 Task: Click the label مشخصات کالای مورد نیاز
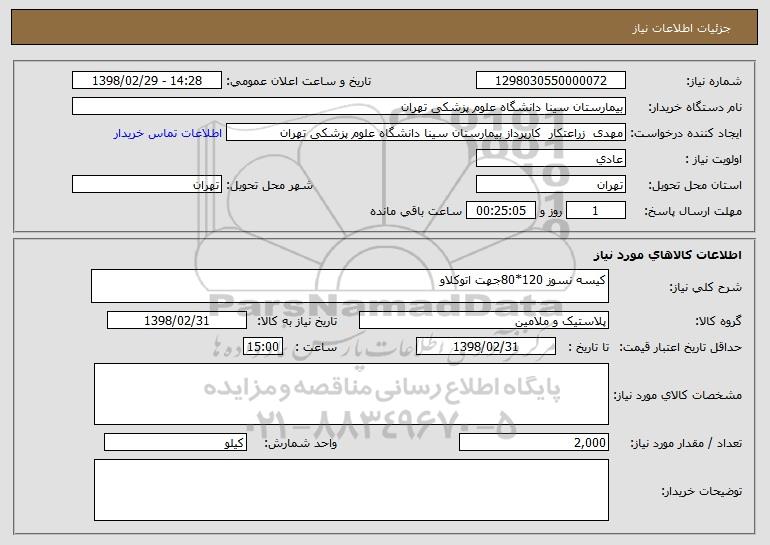[x=678, y=395]
